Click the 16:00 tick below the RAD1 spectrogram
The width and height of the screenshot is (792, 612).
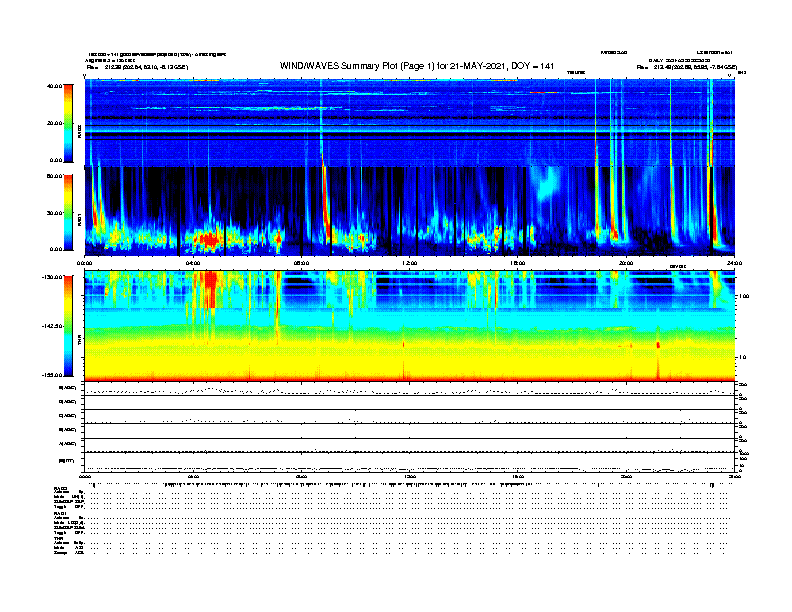click(518, 263)
